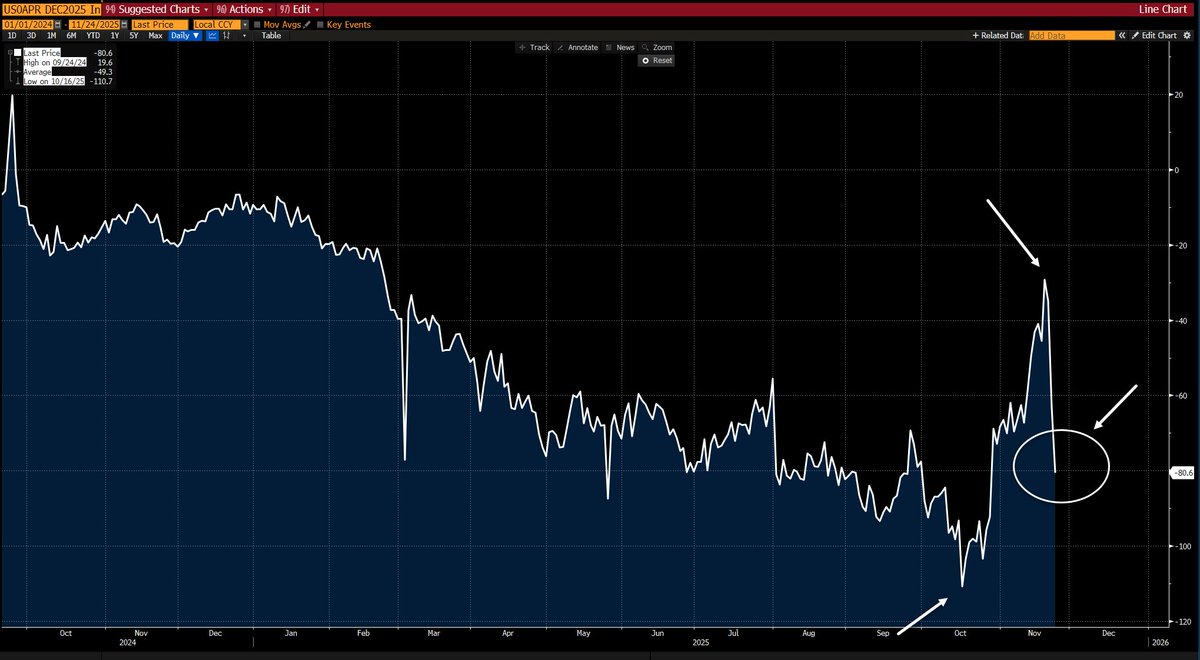Select the YTD range tab
The width and height of the screenshot is (1200, 660).
pos(92,35)
